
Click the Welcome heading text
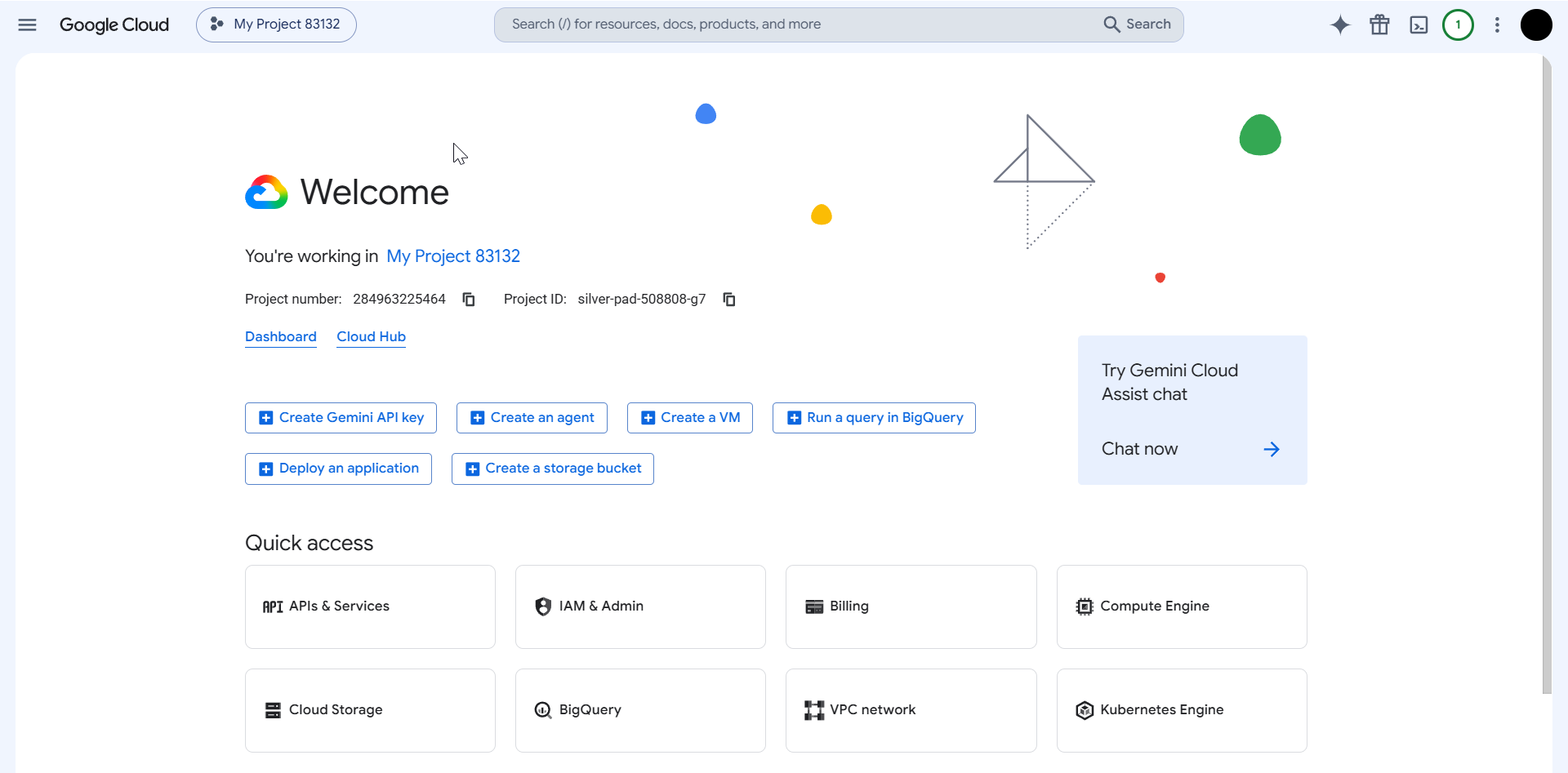pos(375,193)
